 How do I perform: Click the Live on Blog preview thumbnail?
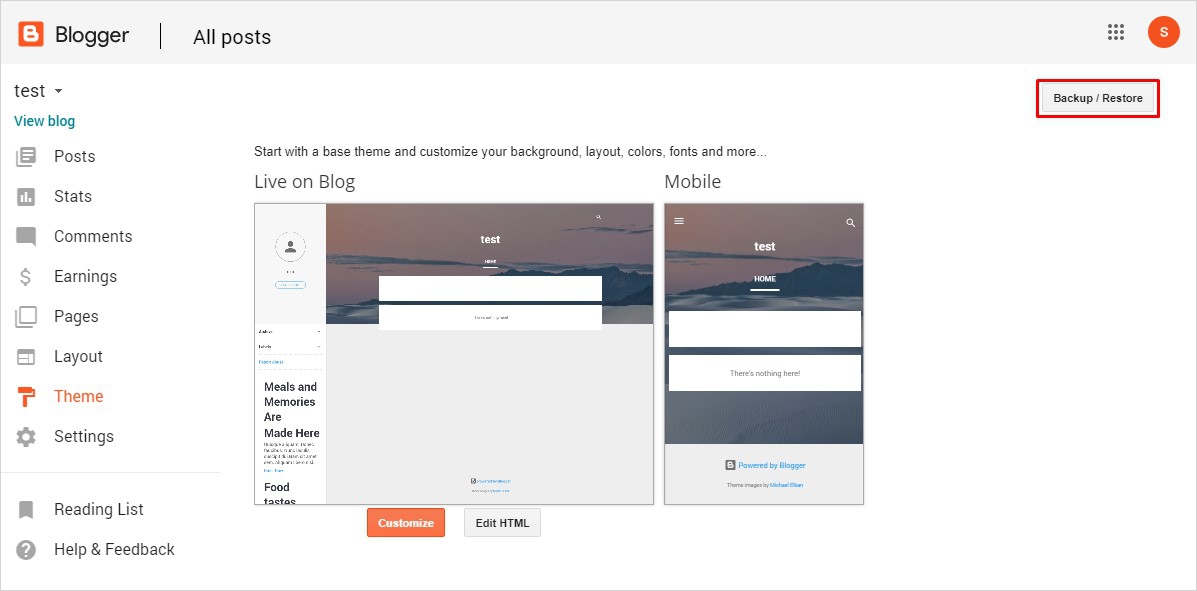[454, 354]
